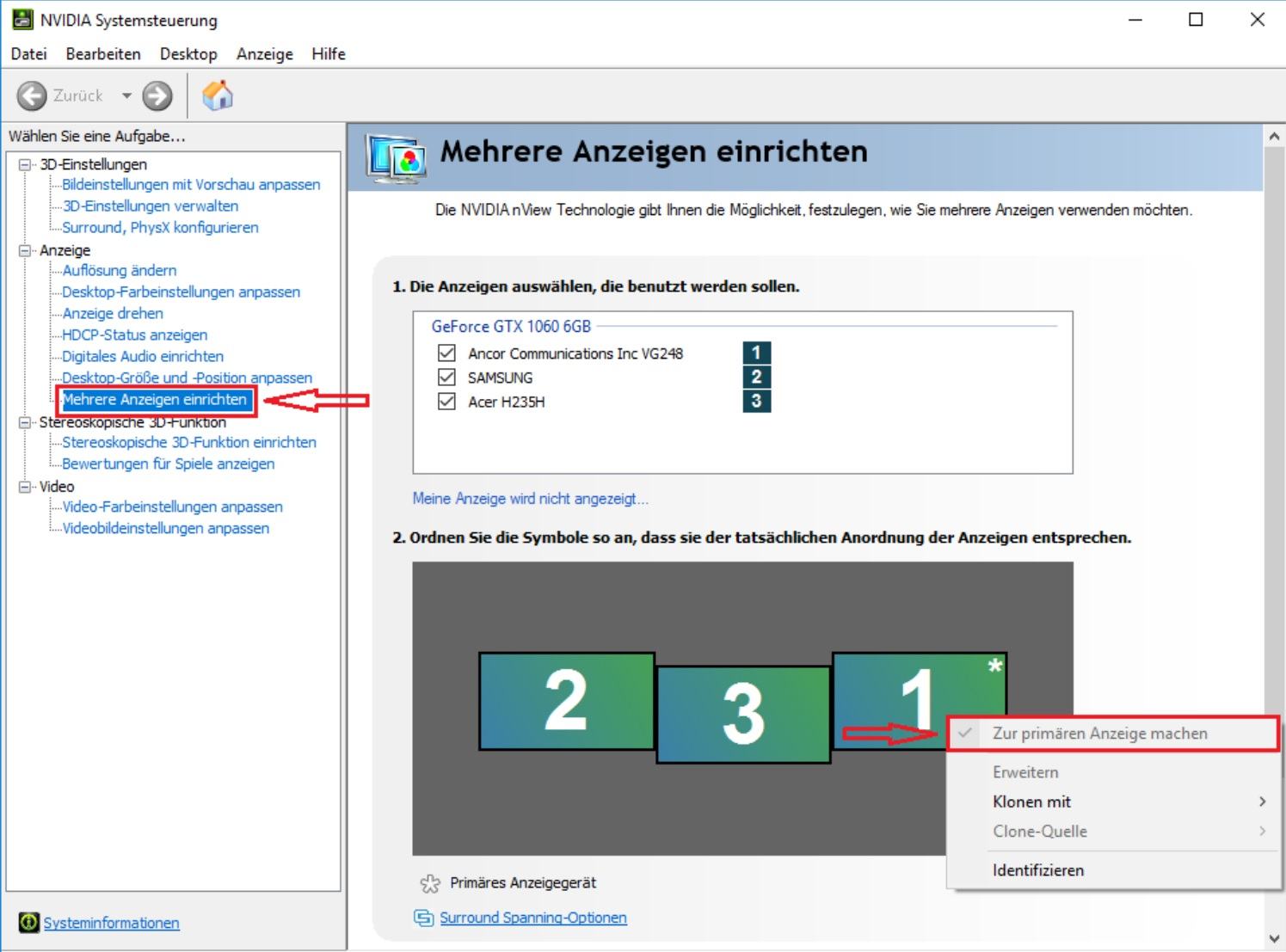
Task: Select Identifizieren in context menu
Action: (1113, 870)
